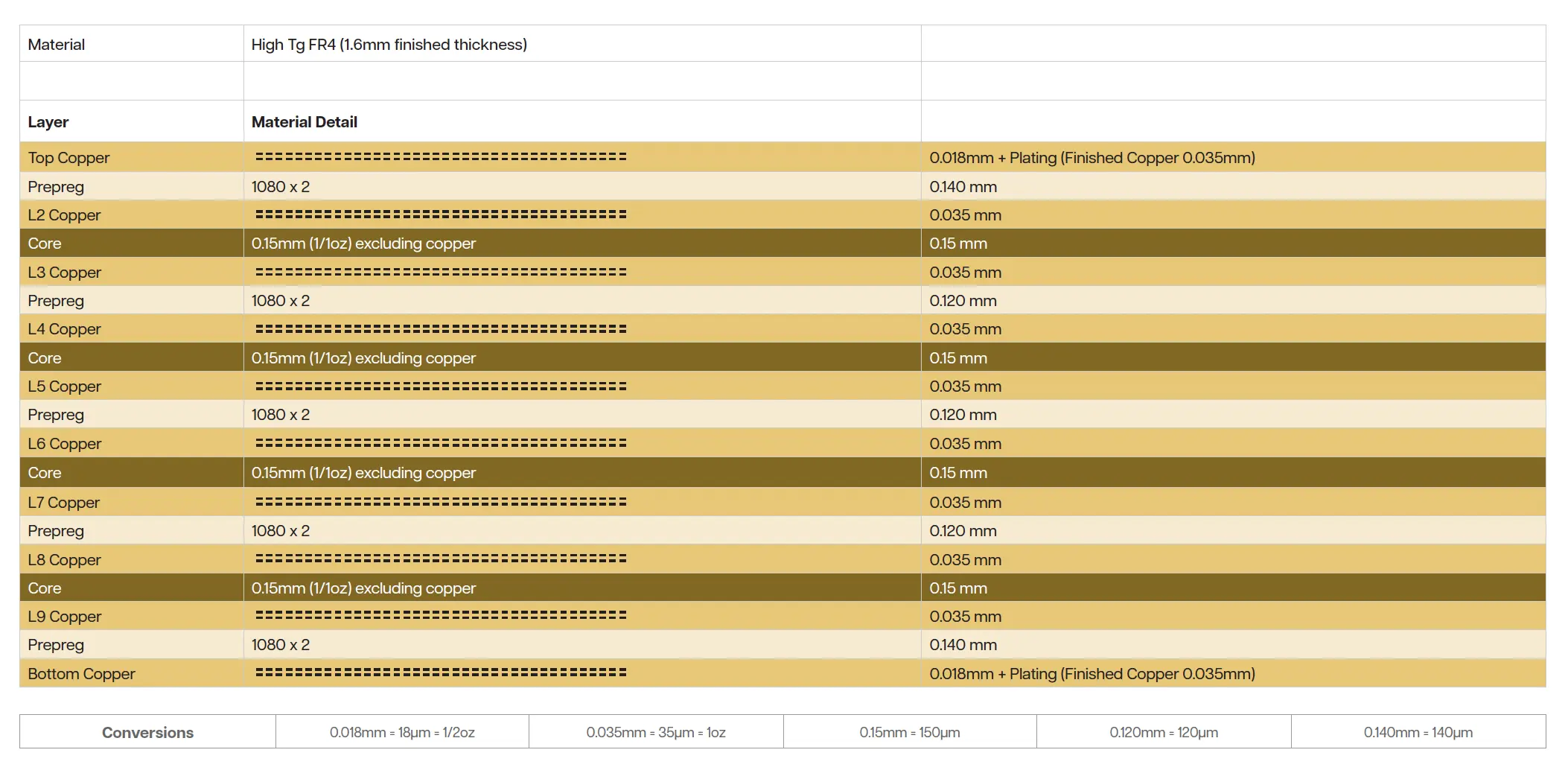The width and height of the screenshot is (1568, 776).
Task: Click the 0.035mm = 35µm = 1oz conversion
Action: pos(656,733)
